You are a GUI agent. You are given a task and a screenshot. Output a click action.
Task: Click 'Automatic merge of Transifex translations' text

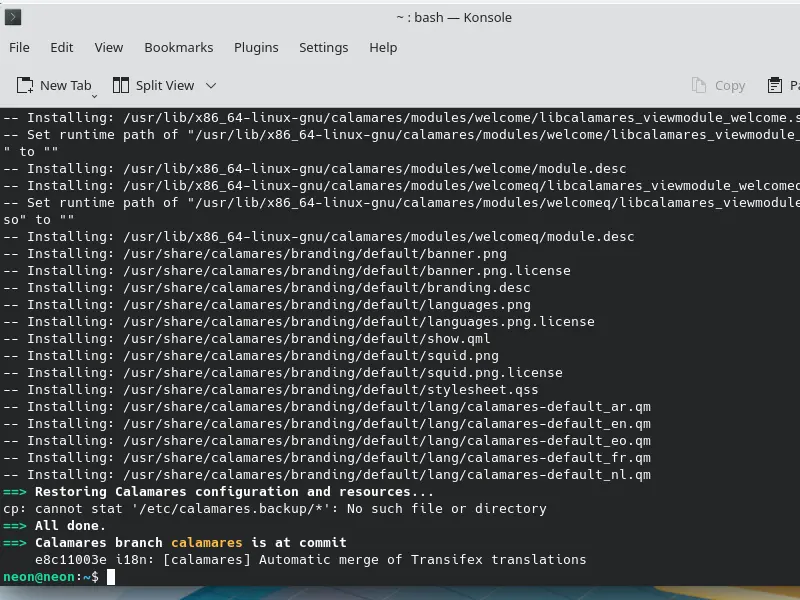422,560
